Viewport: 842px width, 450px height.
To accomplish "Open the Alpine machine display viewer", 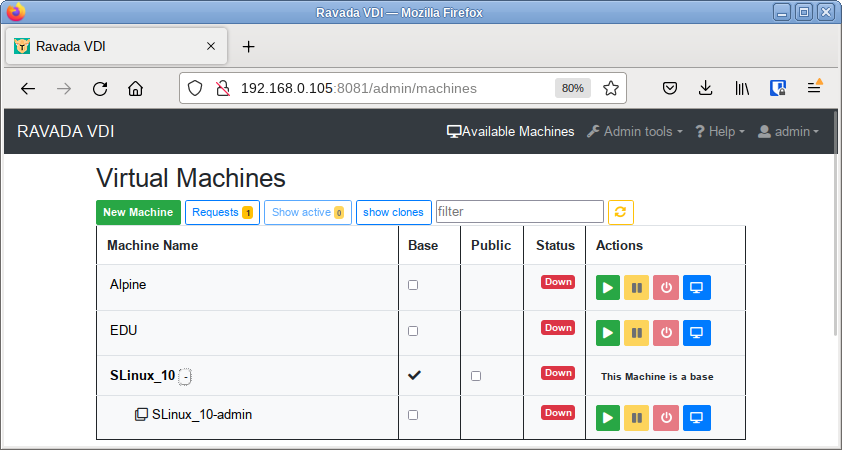I will coord(696,287).
